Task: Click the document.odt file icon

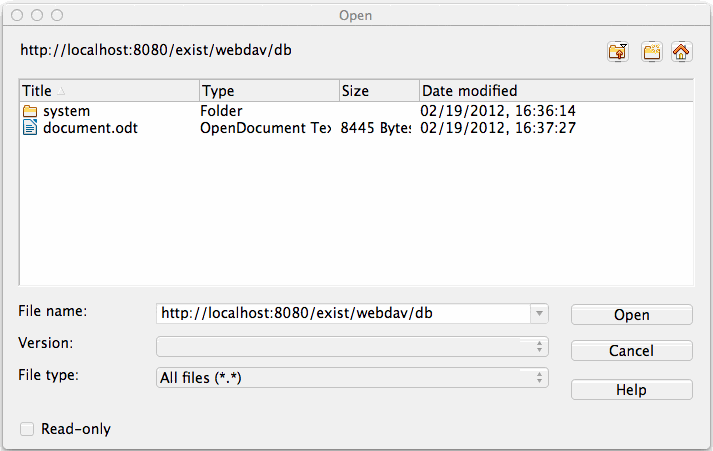Action: click(x=30, y=128)
